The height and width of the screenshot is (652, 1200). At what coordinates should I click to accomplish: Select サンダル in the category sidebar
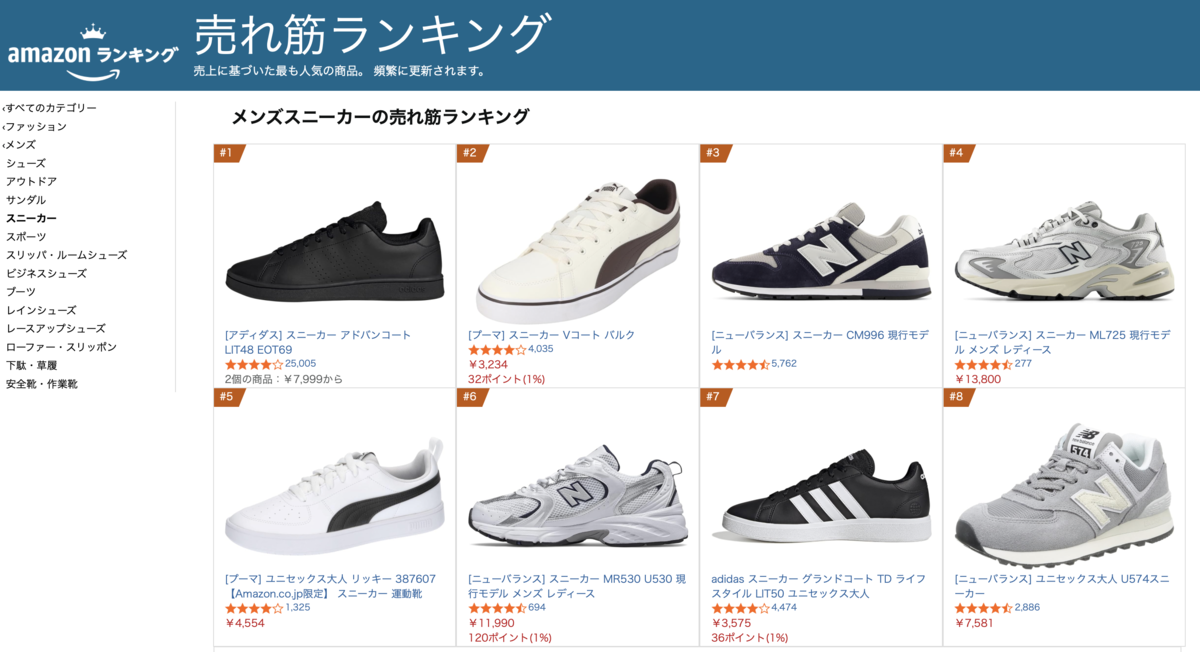(x=26, y=200)
